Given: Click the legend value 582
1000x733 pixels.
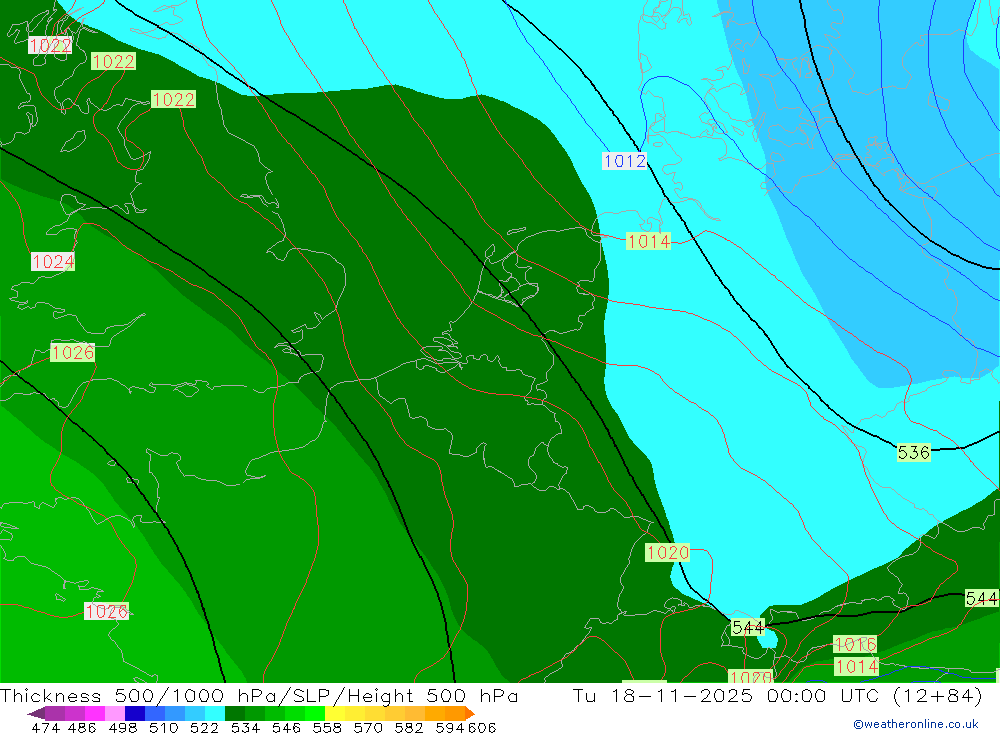Looking at the screenshot, I should (408, 727).
